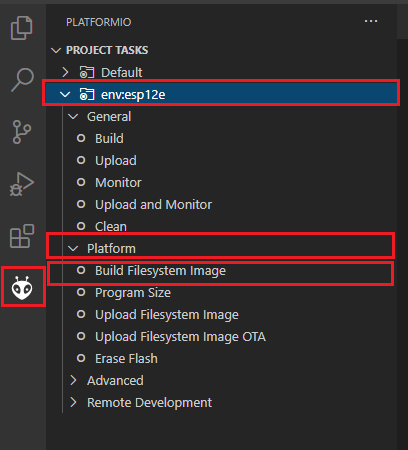Expand the Advanced task group
The width and height of the screenshot is (408, 450).
[x=73, y=380]
